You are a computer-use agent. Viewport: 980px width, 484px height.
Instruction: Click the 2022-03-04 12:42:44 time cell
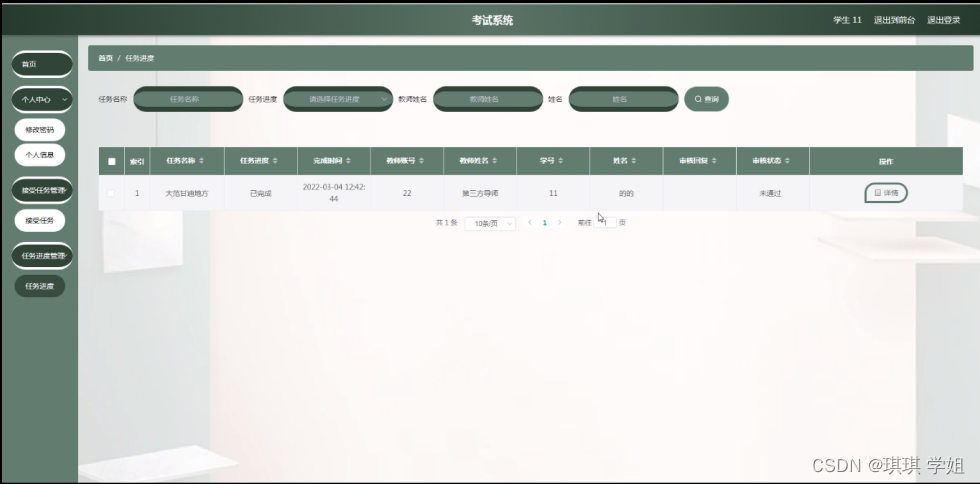pos(334,193)
